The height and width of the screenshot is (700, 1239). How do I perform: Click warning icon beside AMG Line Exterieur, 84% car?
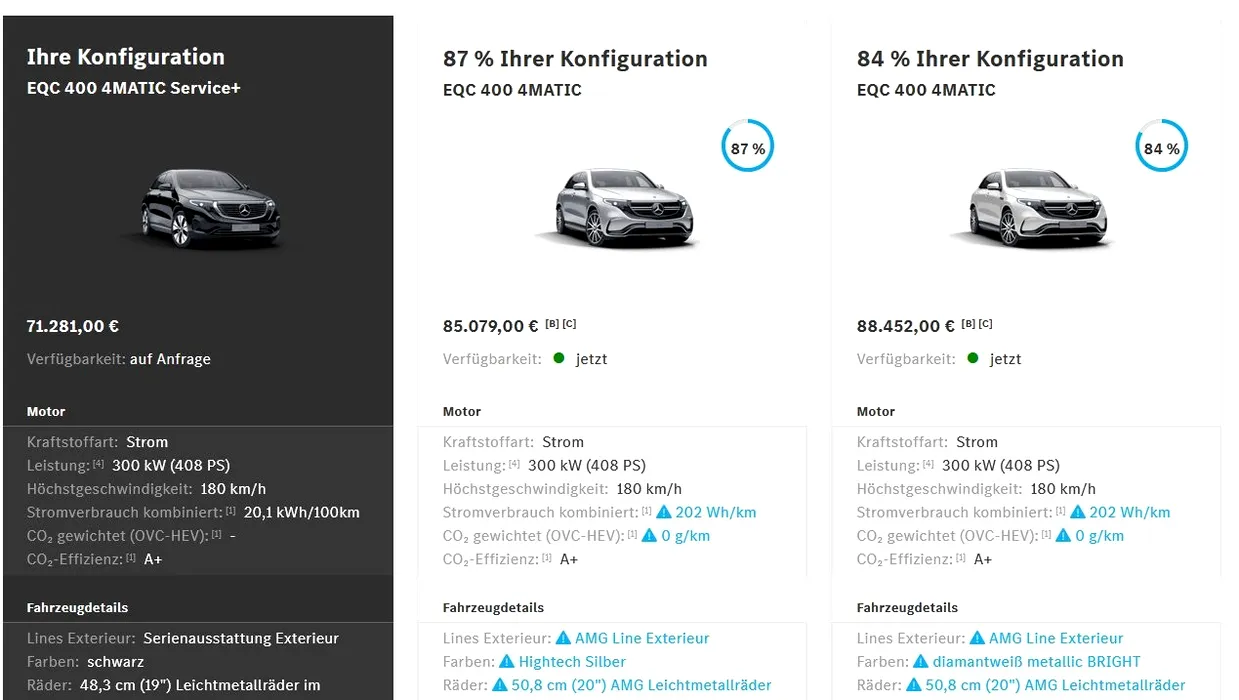click(x=977, y=638)
